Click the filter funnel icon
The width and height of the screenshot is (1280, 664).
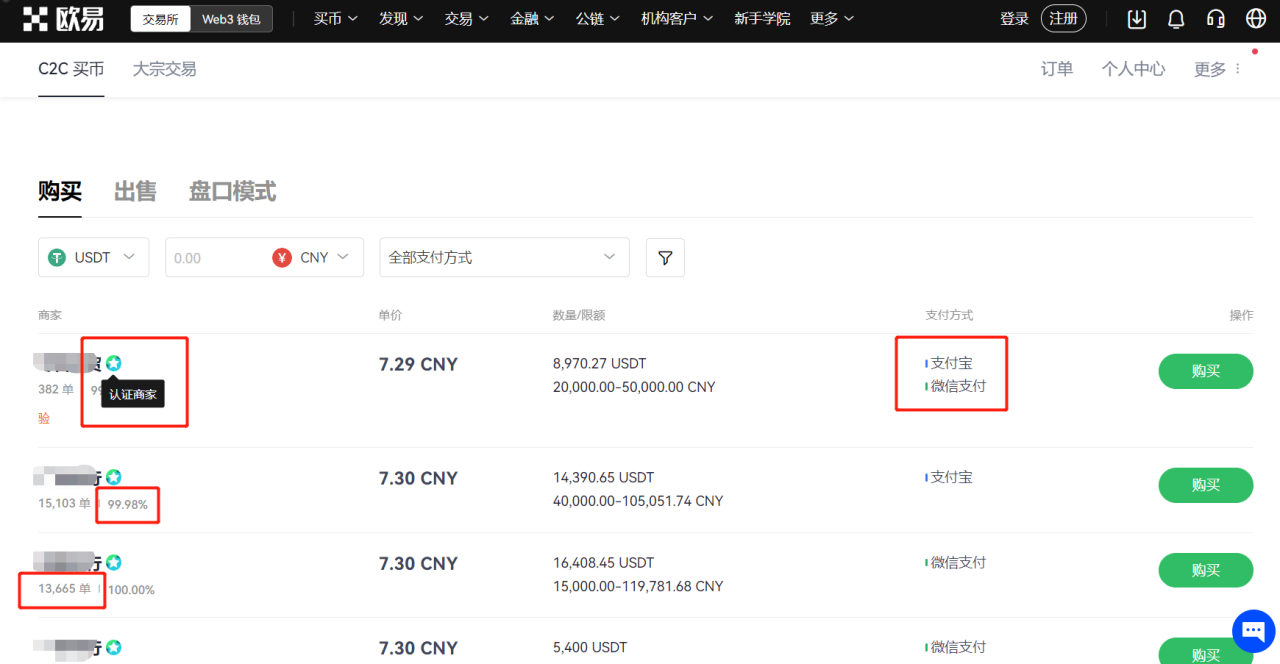coord(665,257)
